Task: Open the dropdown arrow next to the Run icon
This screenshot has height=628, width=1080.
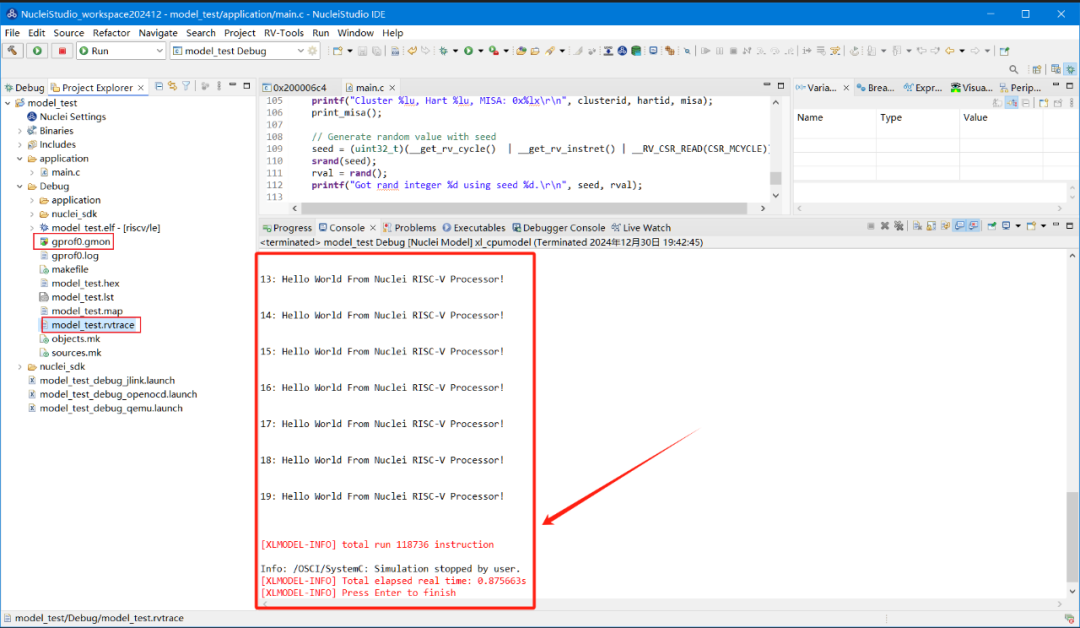Action: click(x=481, y=51)
